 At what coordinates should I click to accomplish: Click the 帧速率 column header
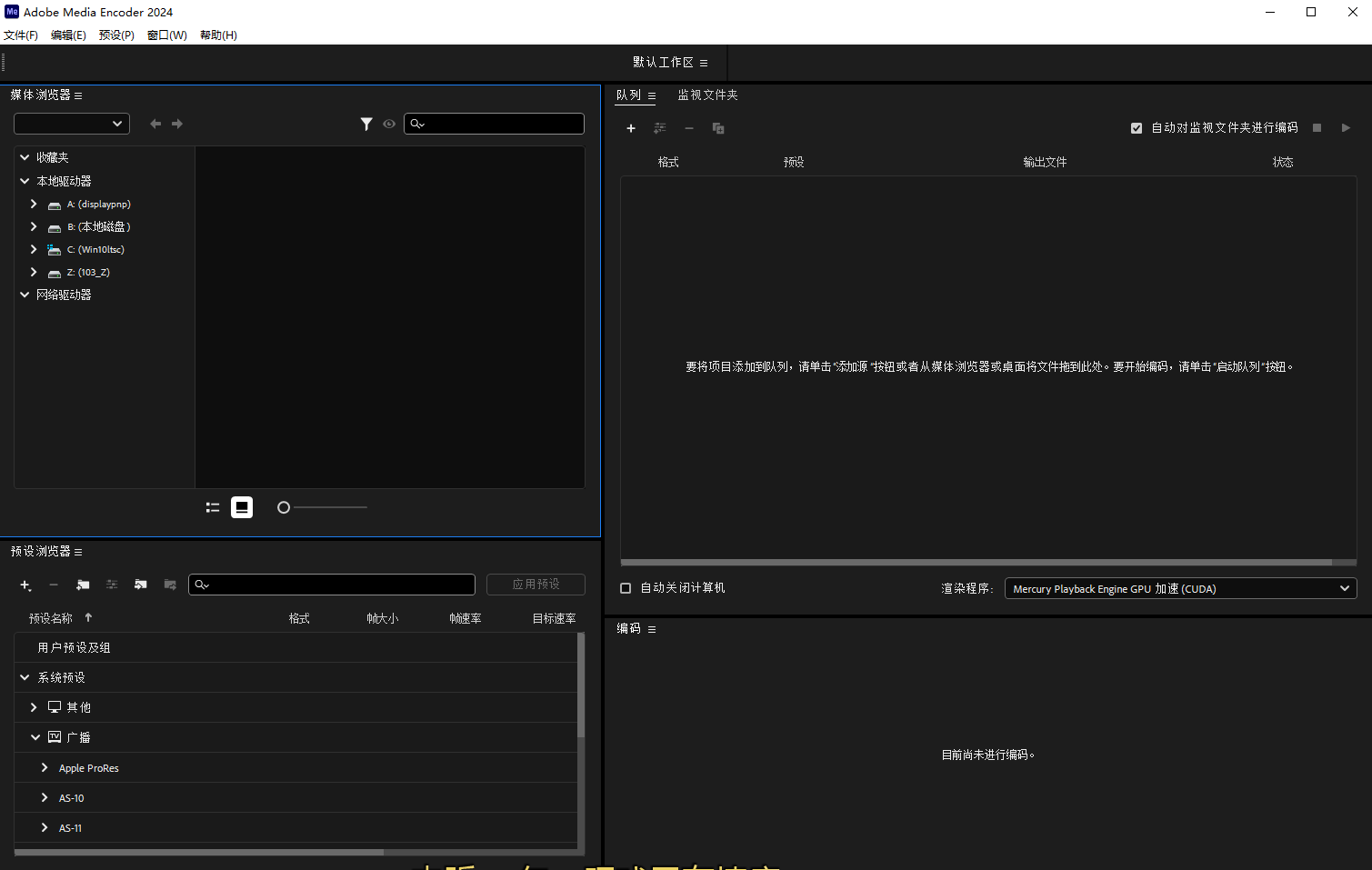click(466, 618)
